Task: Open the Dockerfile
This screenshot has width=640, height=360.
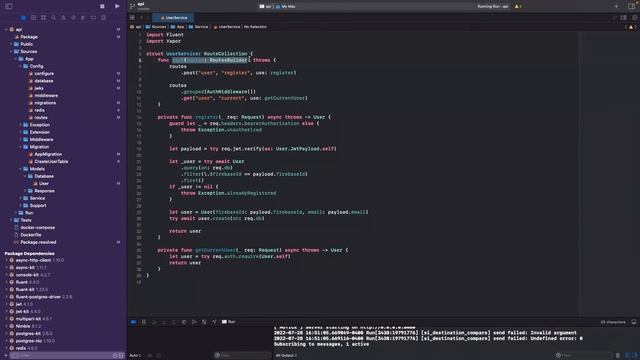Action: (x=31, y=235)
